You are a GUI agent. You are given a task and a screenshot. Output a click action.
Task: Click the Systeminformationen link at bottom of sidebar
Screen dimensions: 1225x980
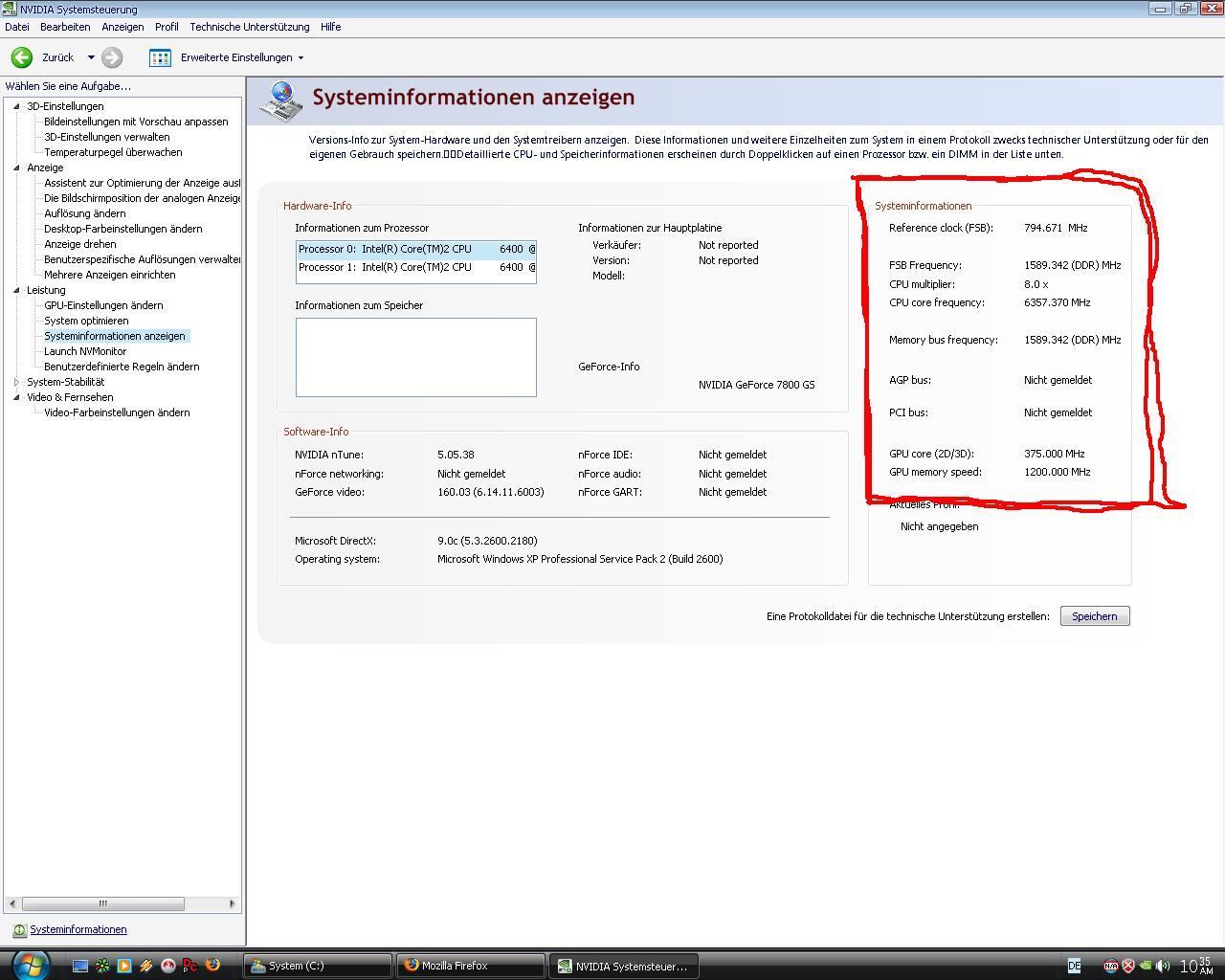point(78,929)
